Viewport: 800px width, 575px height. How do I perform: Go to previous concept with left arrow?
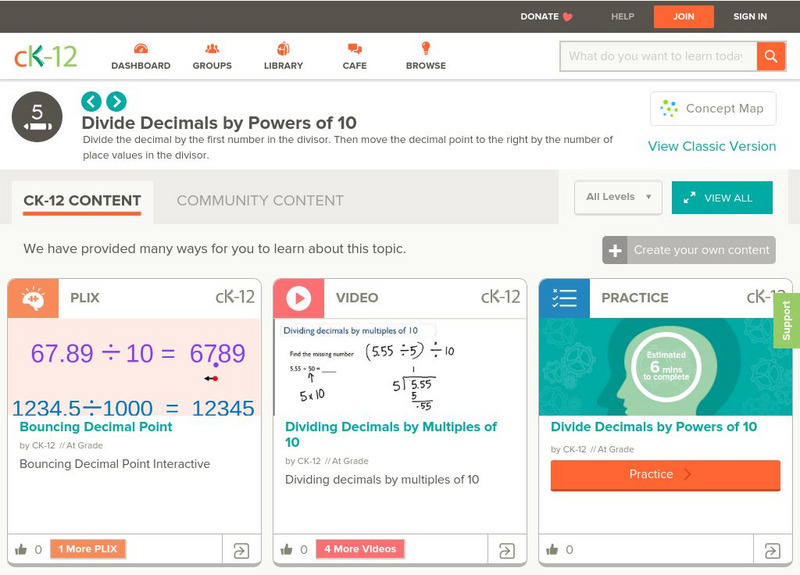tap(91, 101)
